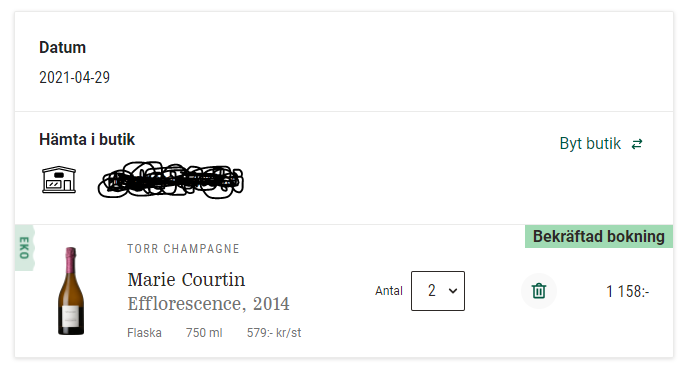Click the total price 1 158:-
This screenshot has height=374, width=688.
click(x=627, y=291)
